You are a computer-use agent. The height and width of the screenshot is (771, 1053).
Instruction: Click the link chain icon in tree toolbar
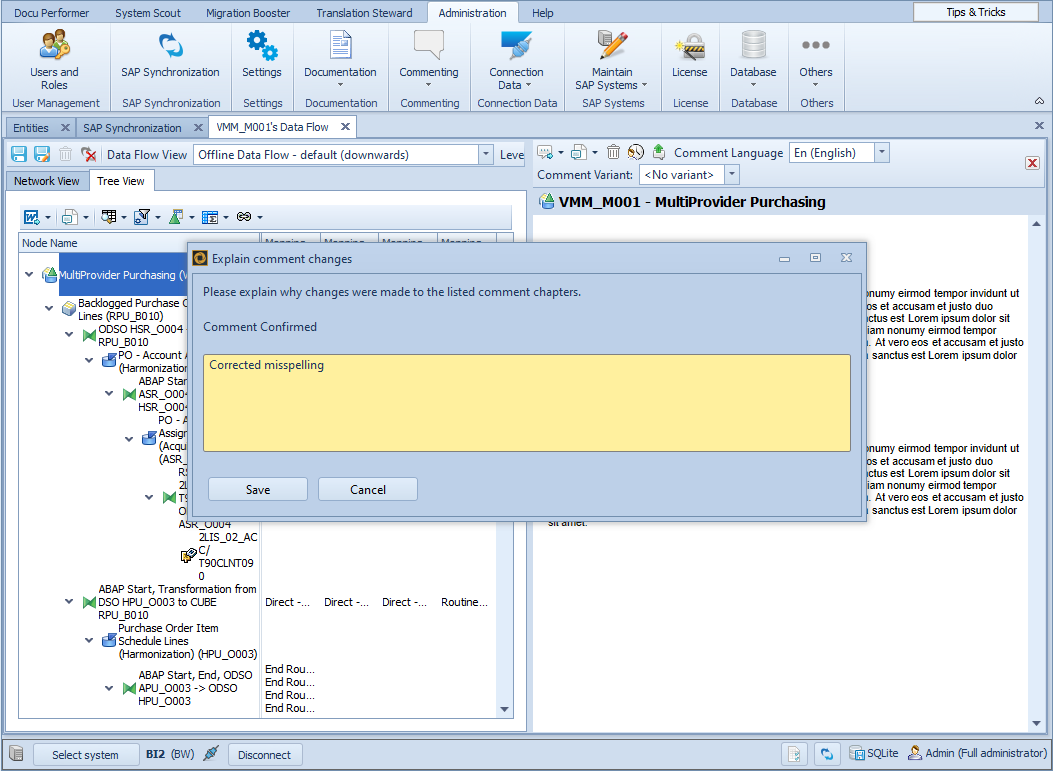coord(242,217)
